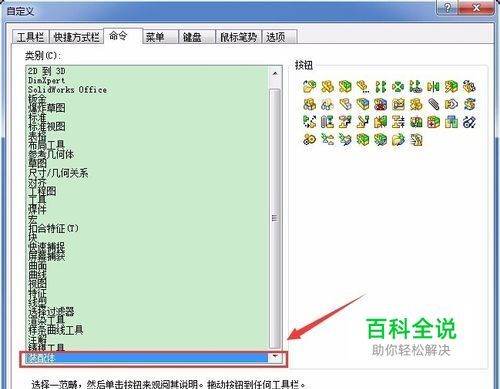Select the Linear Component Pattern icon
The width and height of the screenshot is (500, 389).
(380, 86)
